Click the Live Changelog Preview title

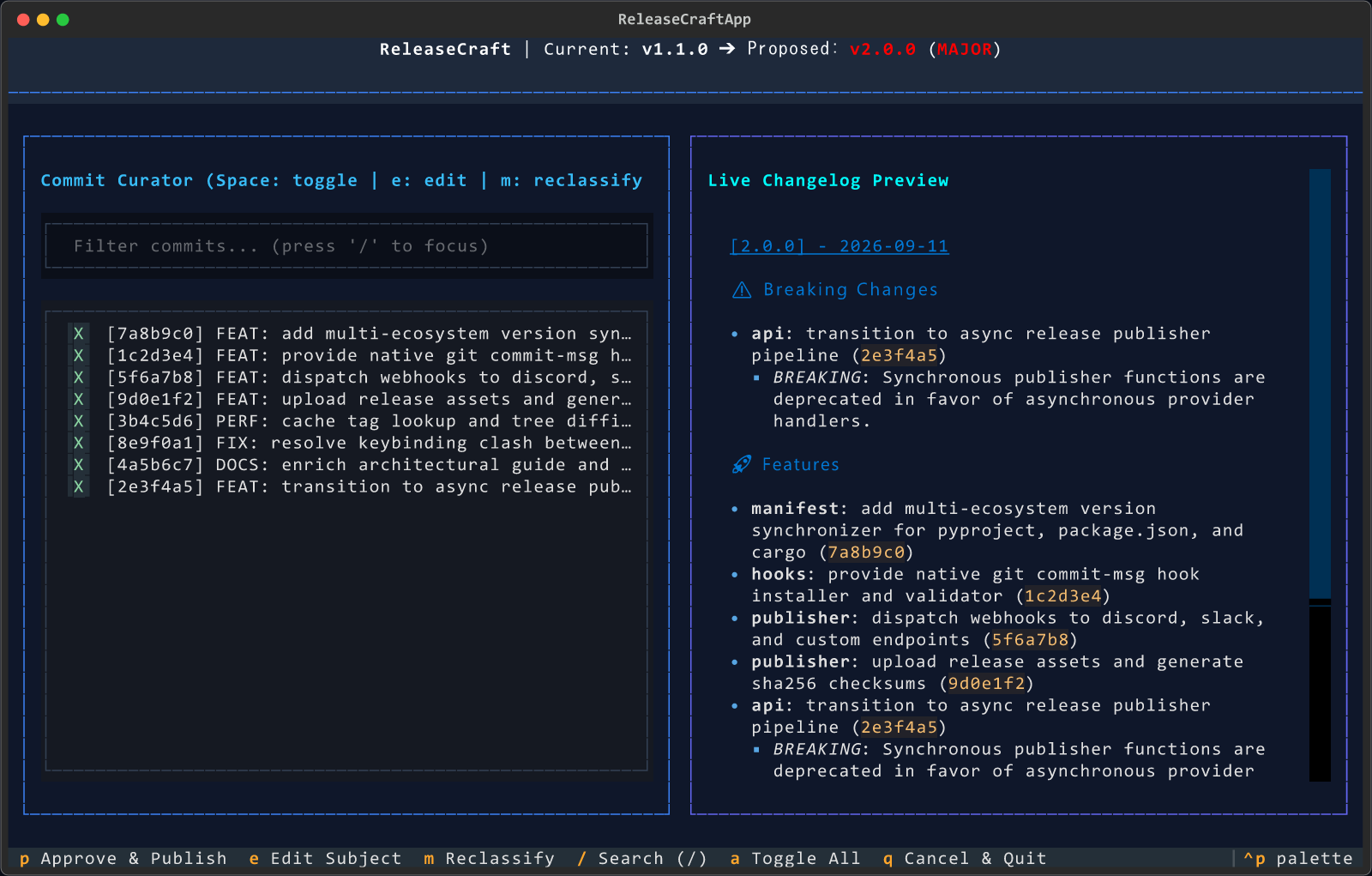(x=828, y=180)
